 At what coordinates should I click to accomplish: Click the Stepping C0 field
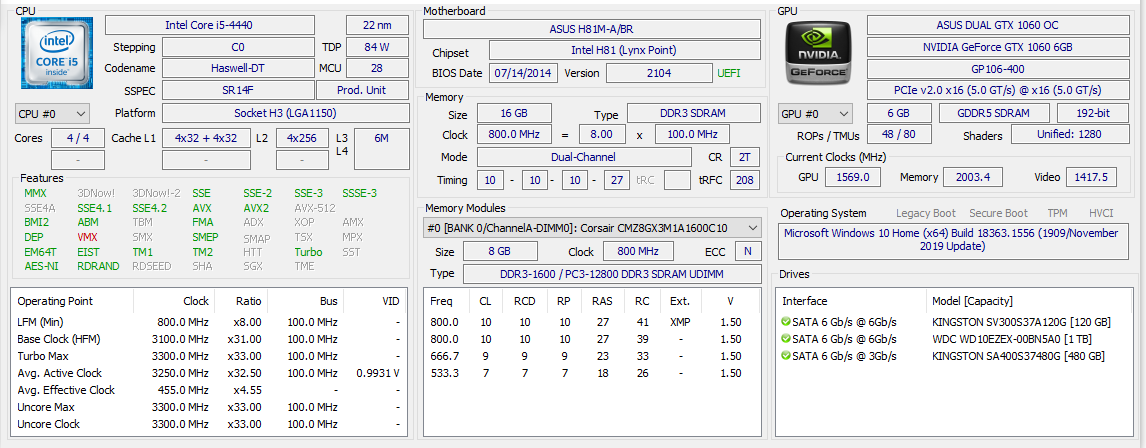point(238,47)
